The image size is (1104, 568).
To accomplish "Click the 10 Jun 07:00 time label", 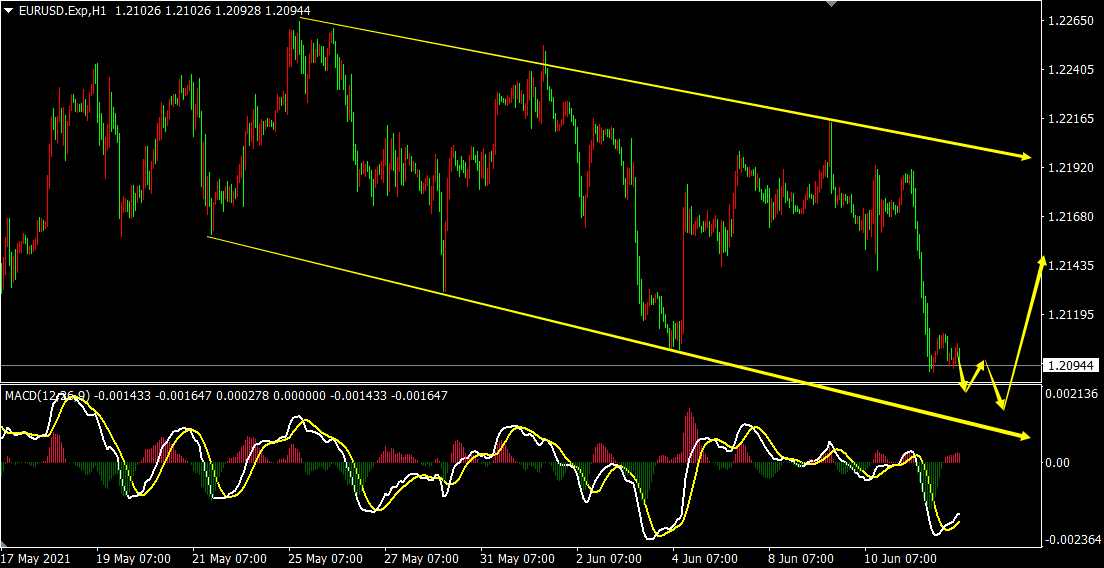I will pyautogui.click(x=901, y=559).
